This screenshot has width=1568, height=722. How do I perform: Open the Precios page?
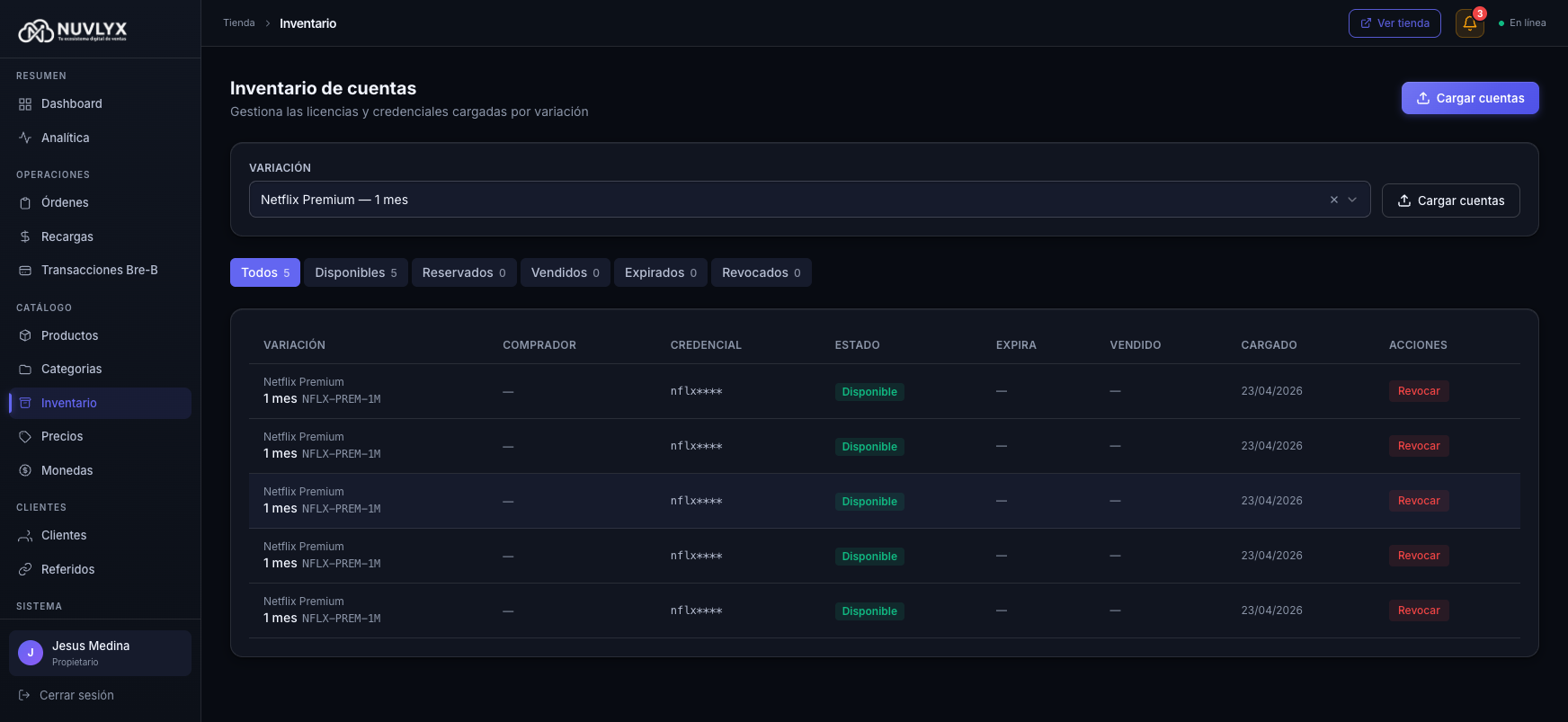tap(100, 437)
